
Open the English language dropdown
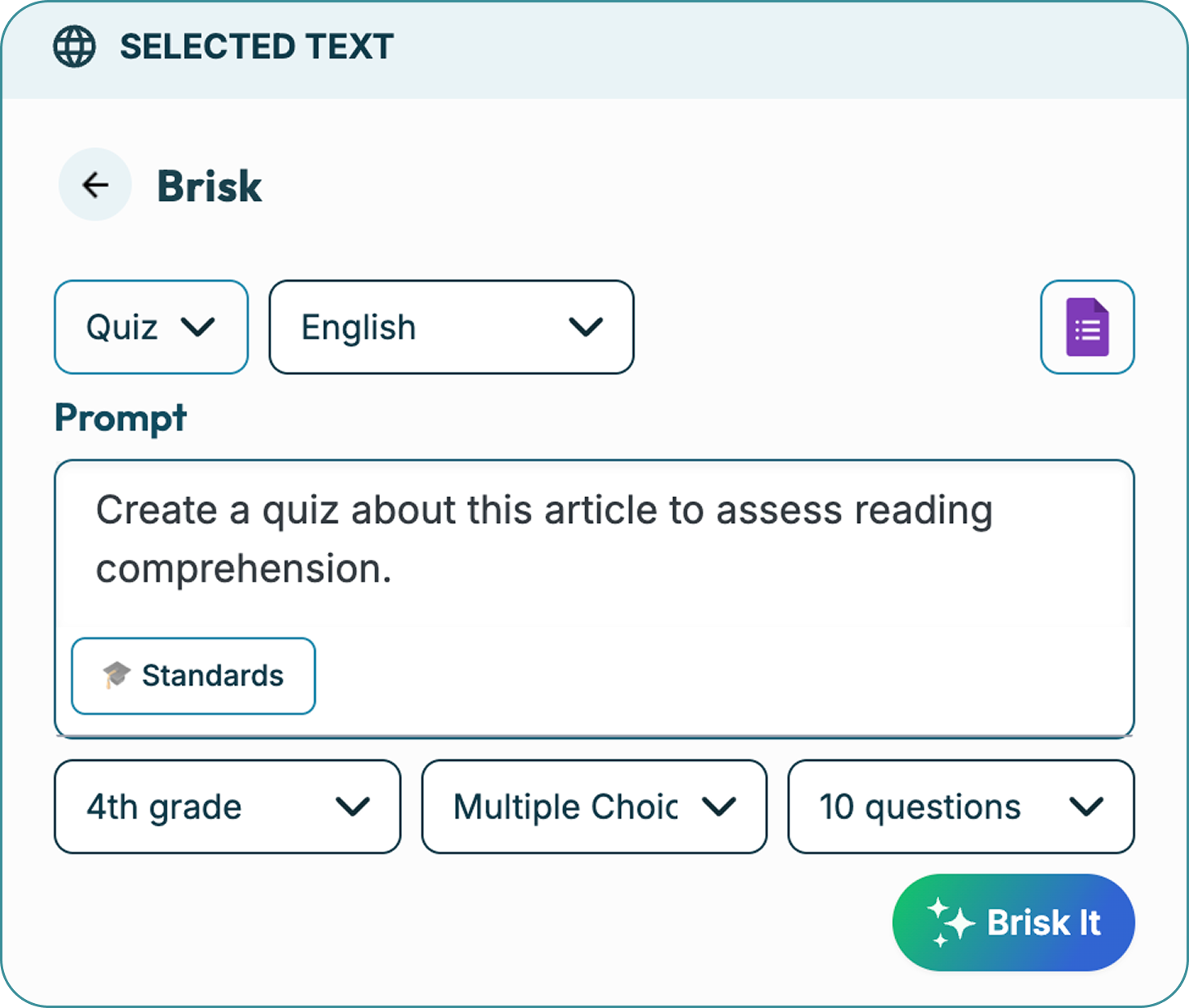click(x=451, y=327)
